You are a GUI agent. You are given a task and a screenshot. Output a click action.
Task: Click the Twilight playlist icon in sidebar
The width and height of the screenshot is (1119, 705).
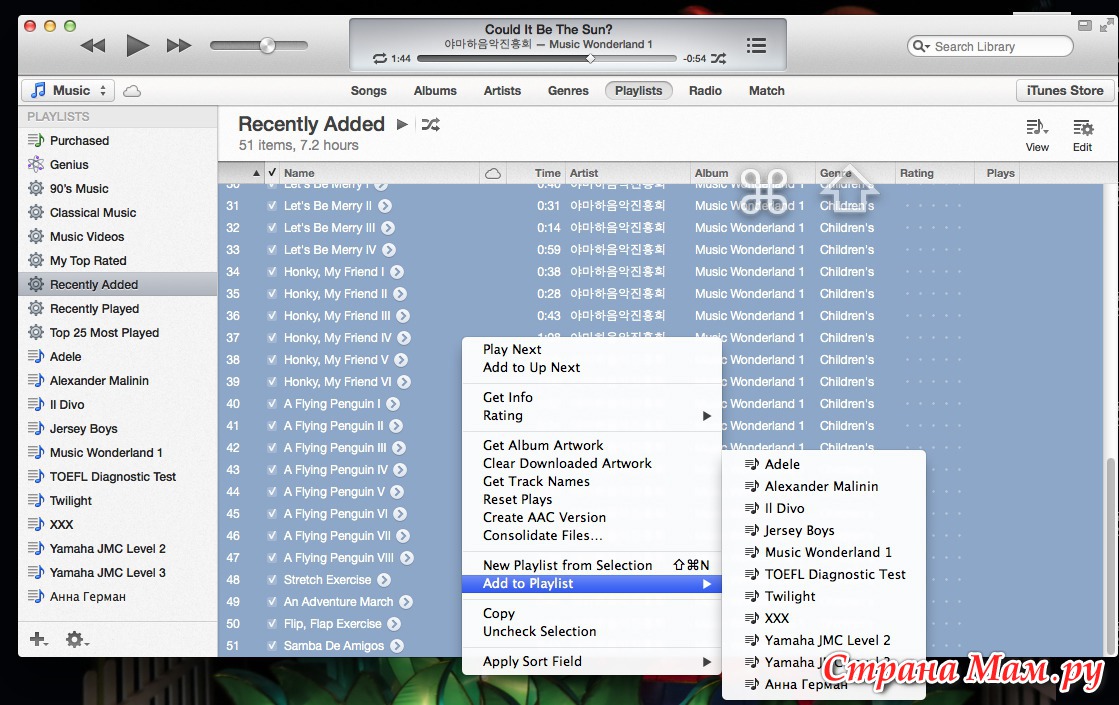pyautogui.click(x=36, y=500)
